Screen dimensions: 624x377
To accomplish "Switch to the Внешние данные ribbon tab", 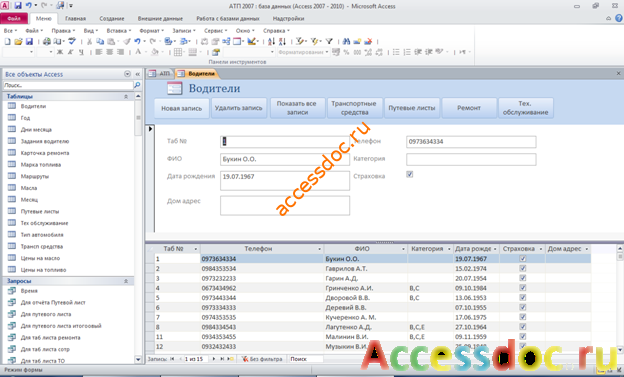I will (x=160, y=18).
